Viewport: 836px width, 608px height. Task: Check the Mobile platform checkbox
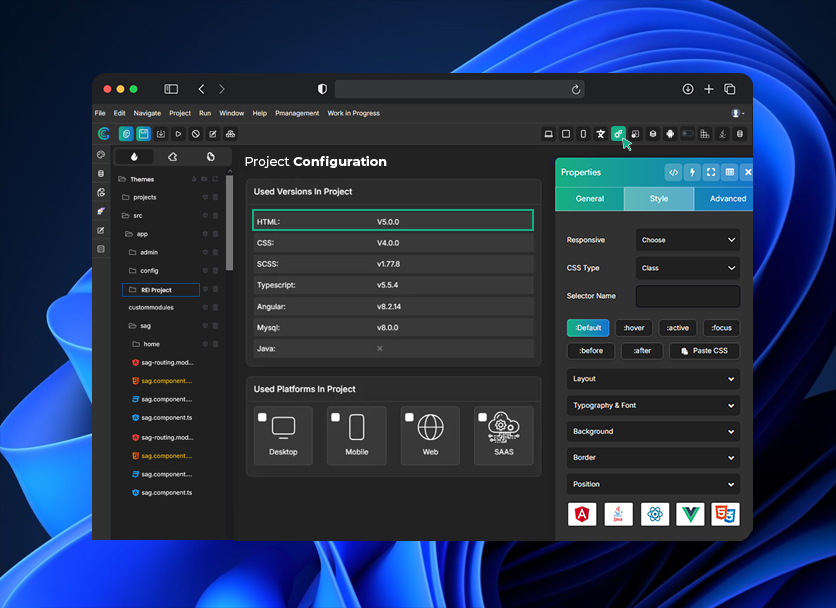pos(335,417)
